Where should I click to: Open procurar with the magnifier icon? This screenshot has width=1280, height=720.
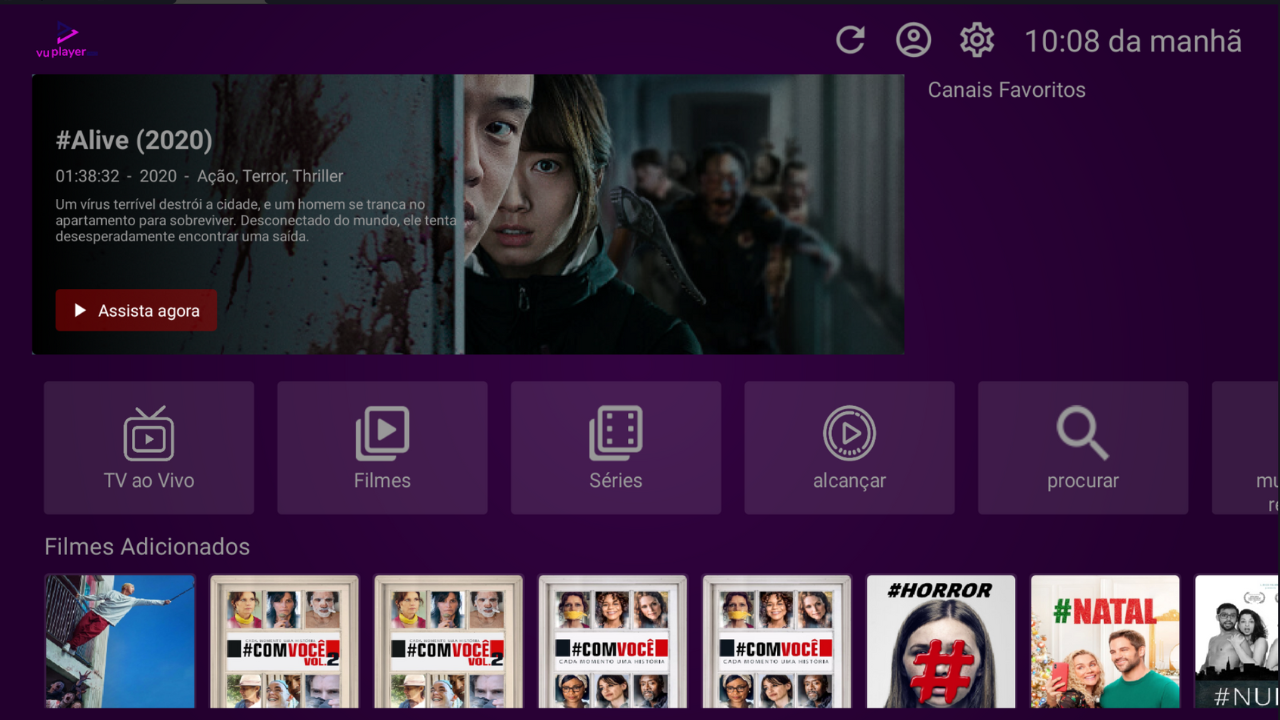[1083, 447]
